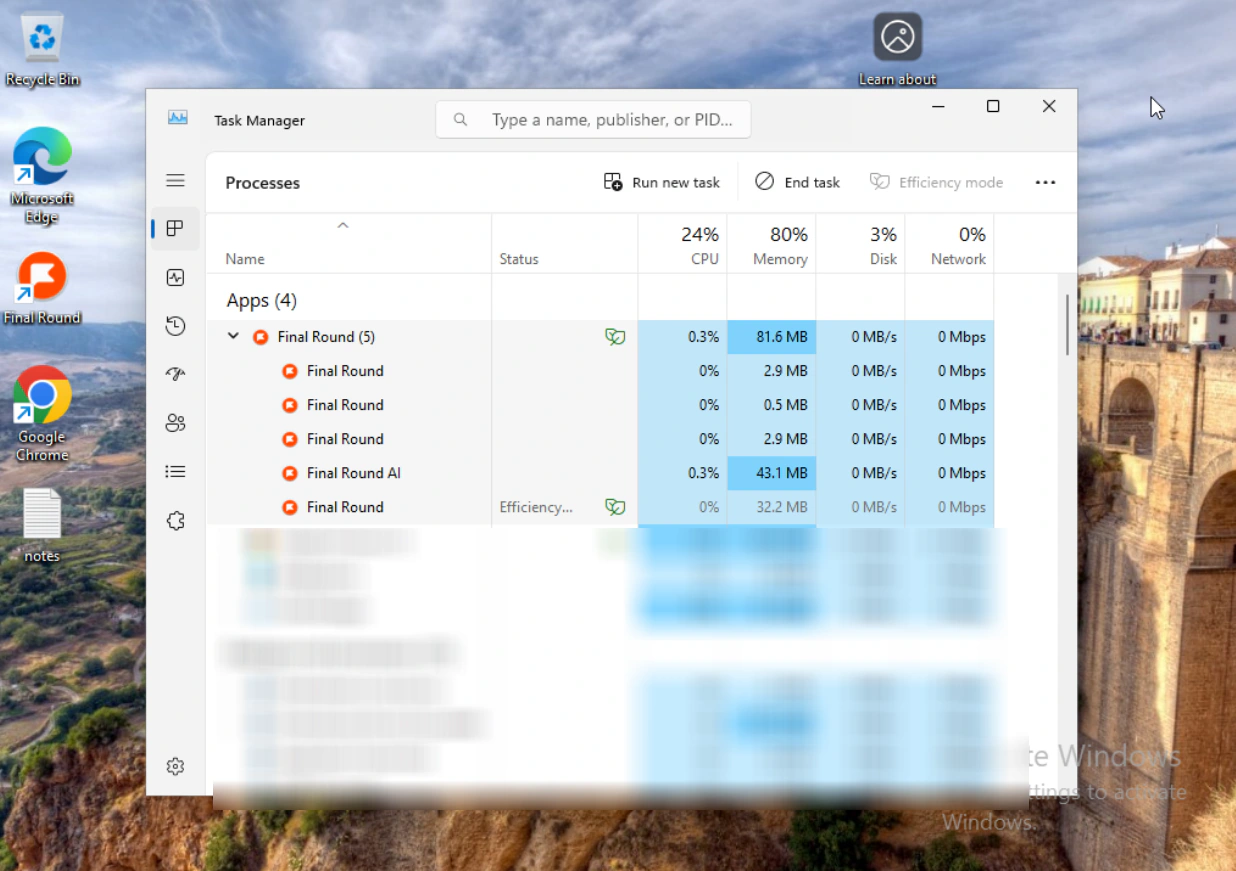Viewport: 1236px width, 871px height.
Task: Select the Google Chrome desktop shortcut
Action: click(42, 414)
